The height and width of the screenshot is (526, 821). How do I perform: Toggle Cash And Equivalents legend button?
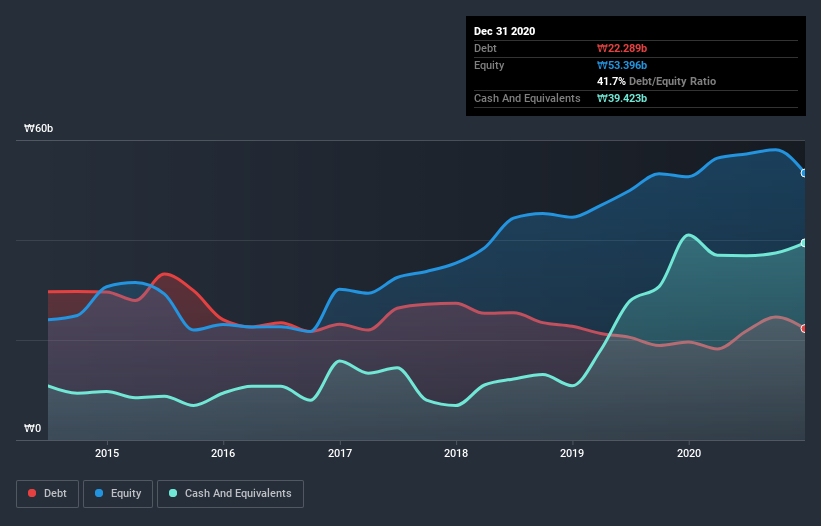(x=230, y=494)
